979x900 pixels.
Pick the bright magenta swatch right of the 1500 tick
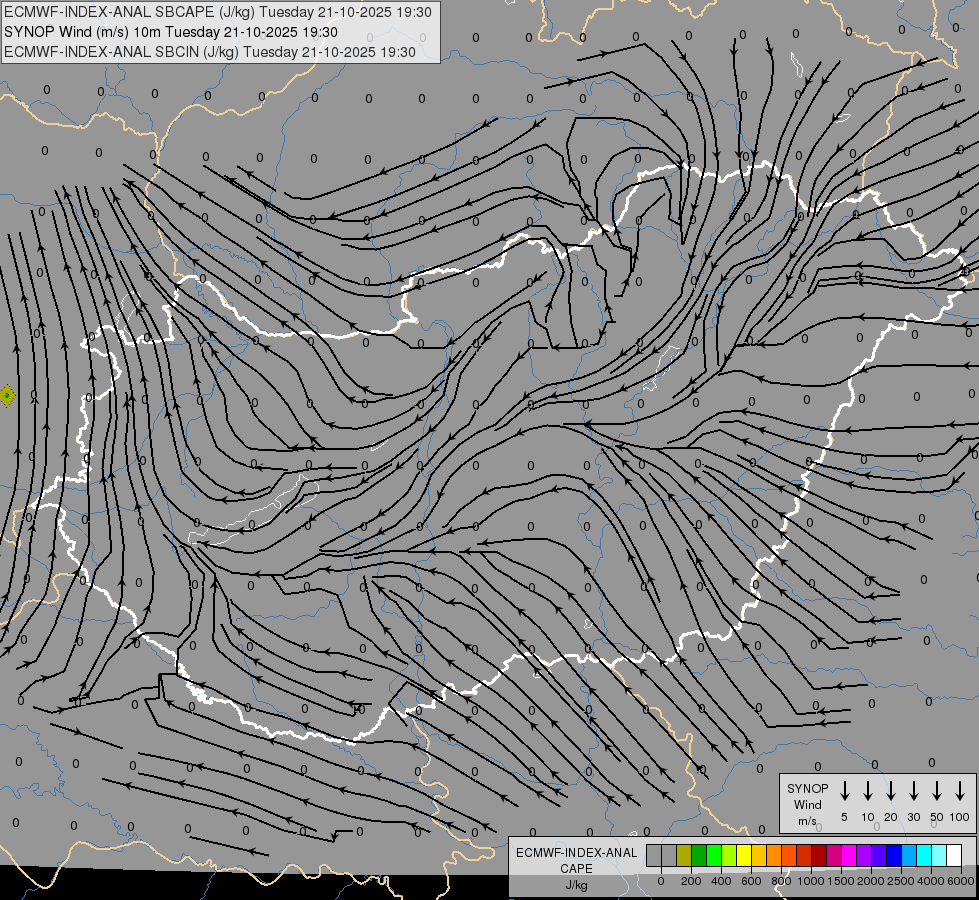click(x=849, y=855)
